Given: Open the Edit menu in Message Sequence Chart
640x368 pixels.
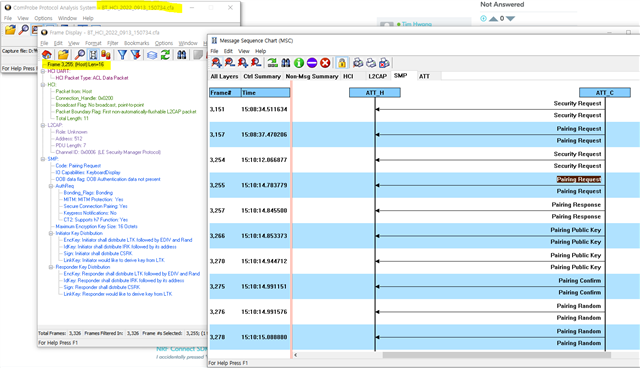Looking at the screenshot, I should [228, 51].
